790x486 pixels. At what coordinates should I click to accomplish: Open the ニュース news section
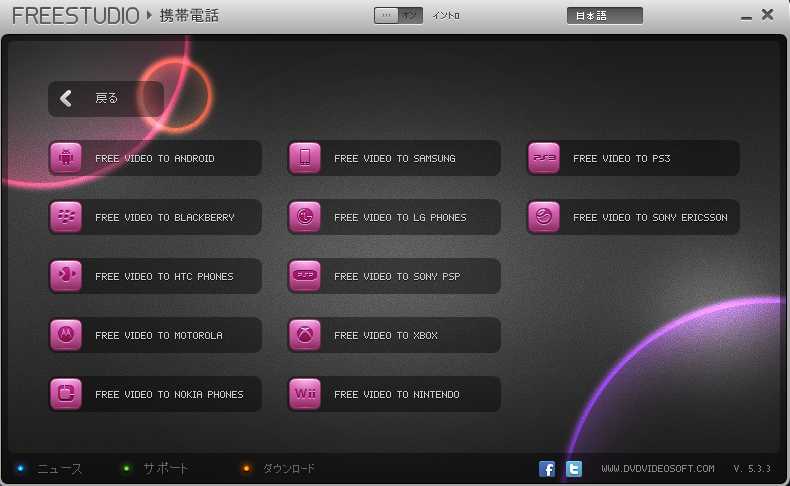pos(60,469)
